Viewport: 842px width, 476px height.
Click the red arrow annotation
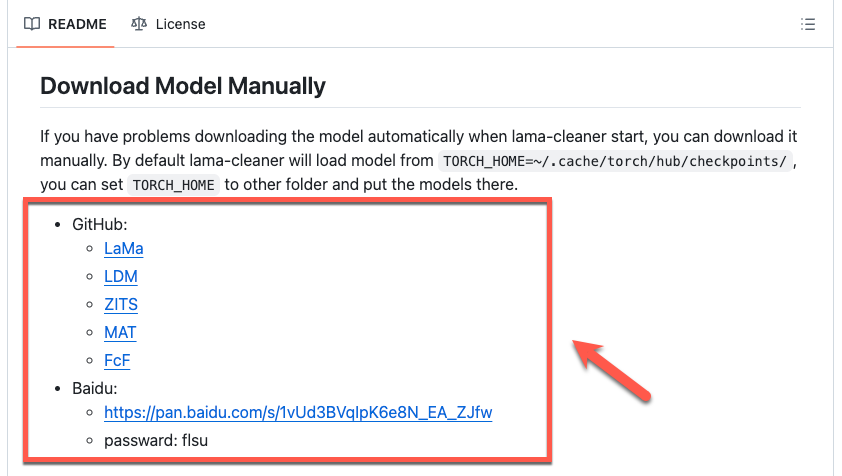[614, 369]
